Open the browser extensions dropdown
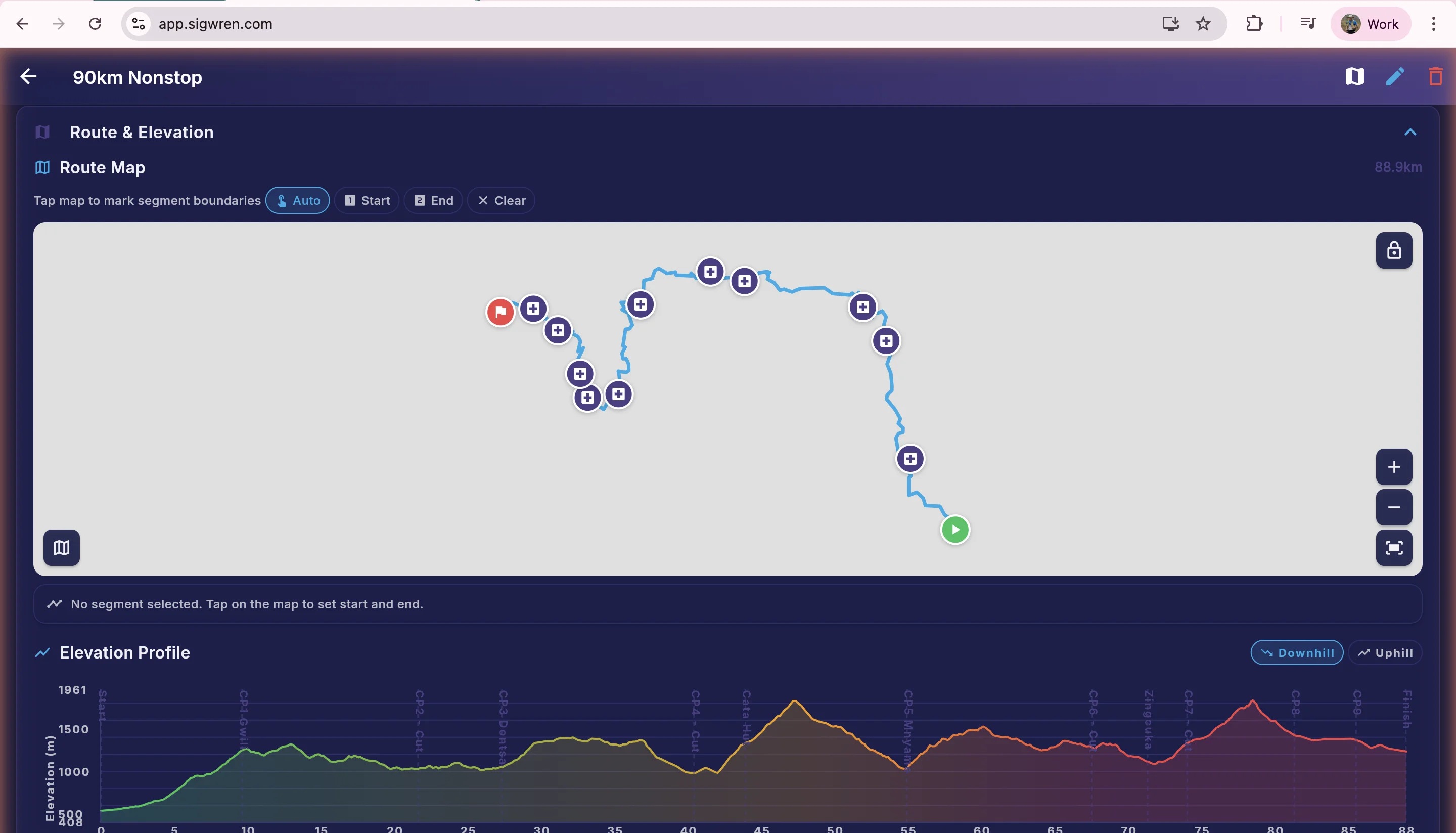 1255,23
